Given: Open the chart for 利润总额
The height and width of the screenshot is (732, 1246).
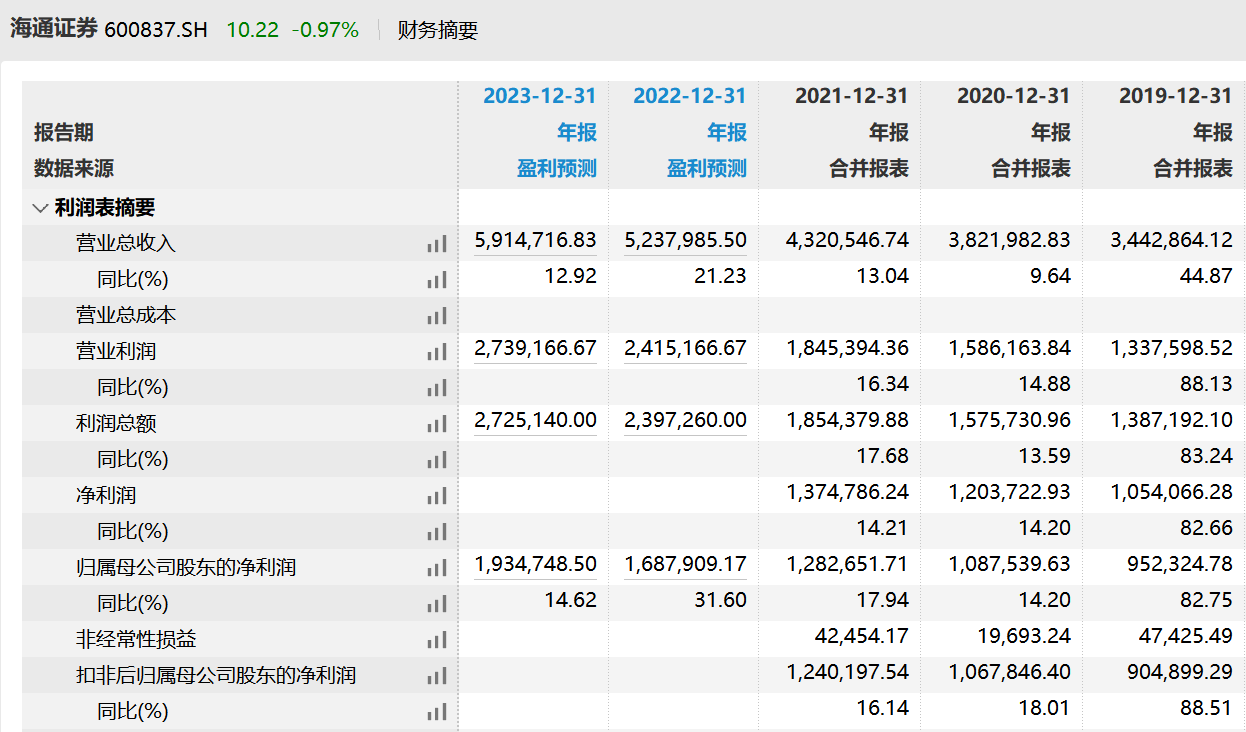Looking at the screenshot, I should (437, 423).
